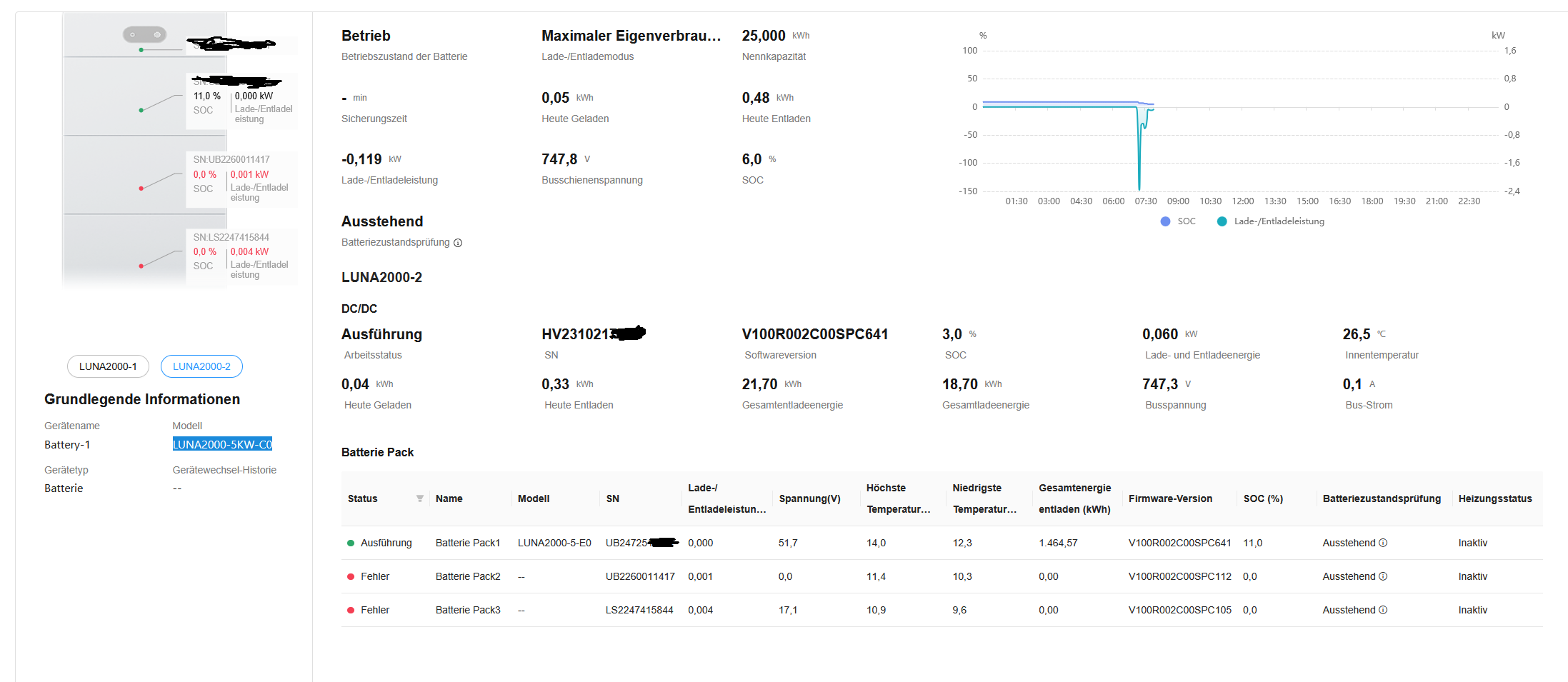
Task: Click the Firmware-Version column header
Action: click(1170, 498)
